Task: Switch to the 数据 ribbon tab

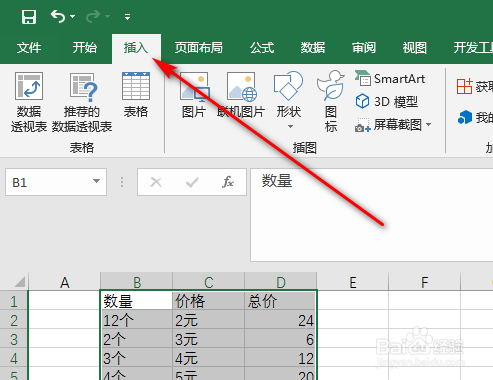Action: click(313, 48)
